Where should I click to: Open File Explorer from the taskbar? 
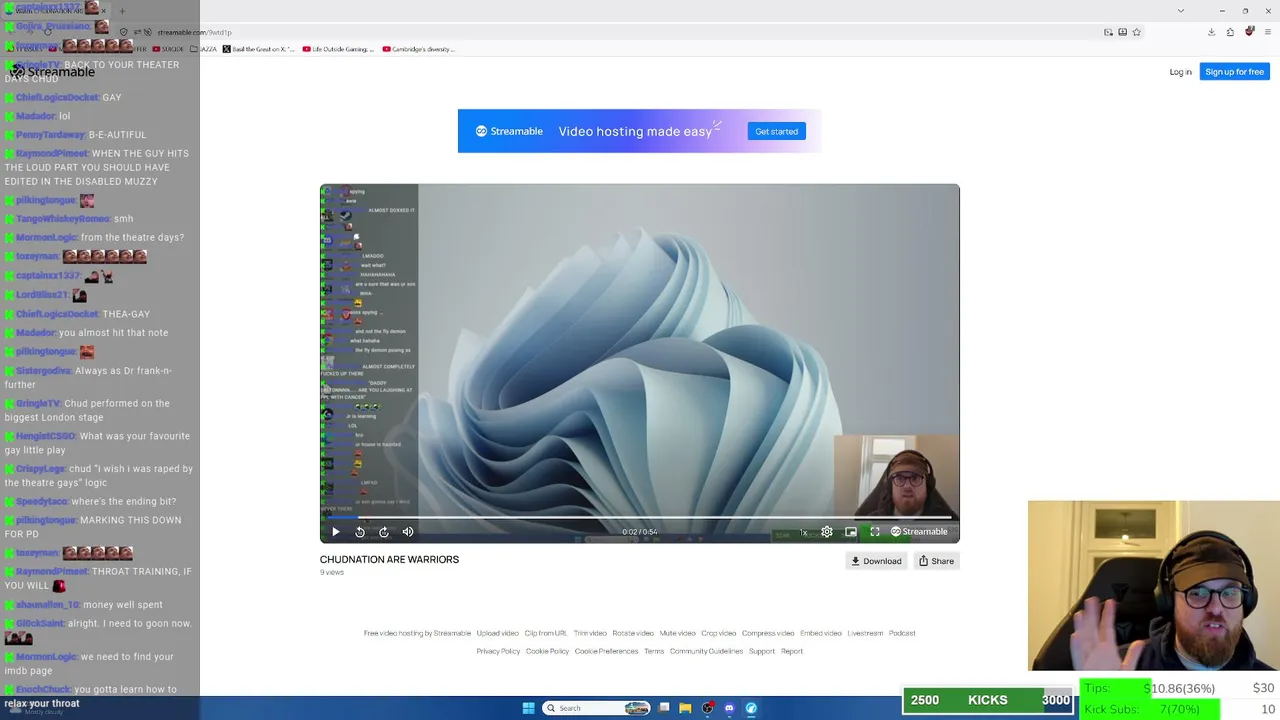point(685,708)
